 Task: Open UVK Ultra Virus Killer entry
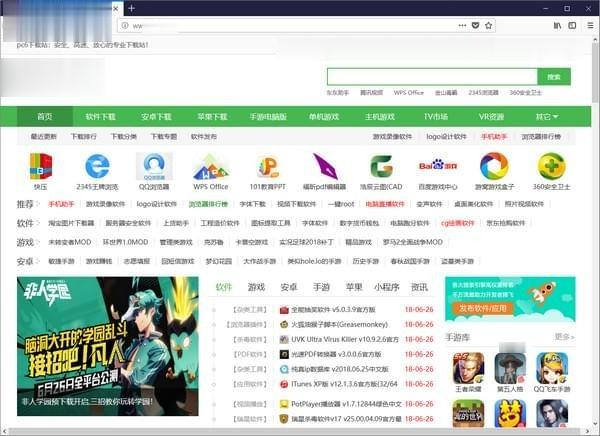pyautogui.click(x=345, y=340)
